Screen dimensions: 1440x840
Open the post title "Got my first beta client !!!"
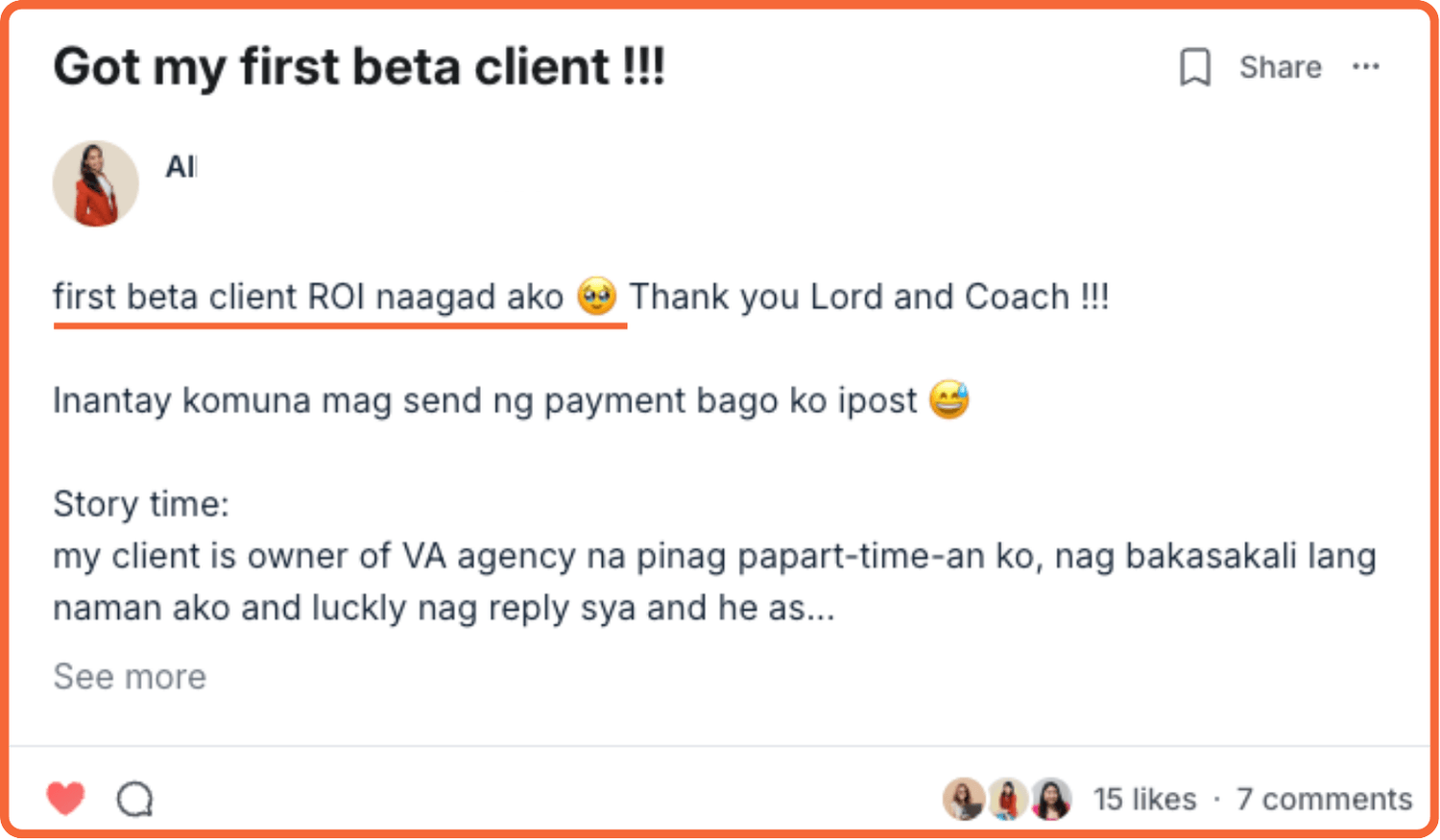(359, 67)
